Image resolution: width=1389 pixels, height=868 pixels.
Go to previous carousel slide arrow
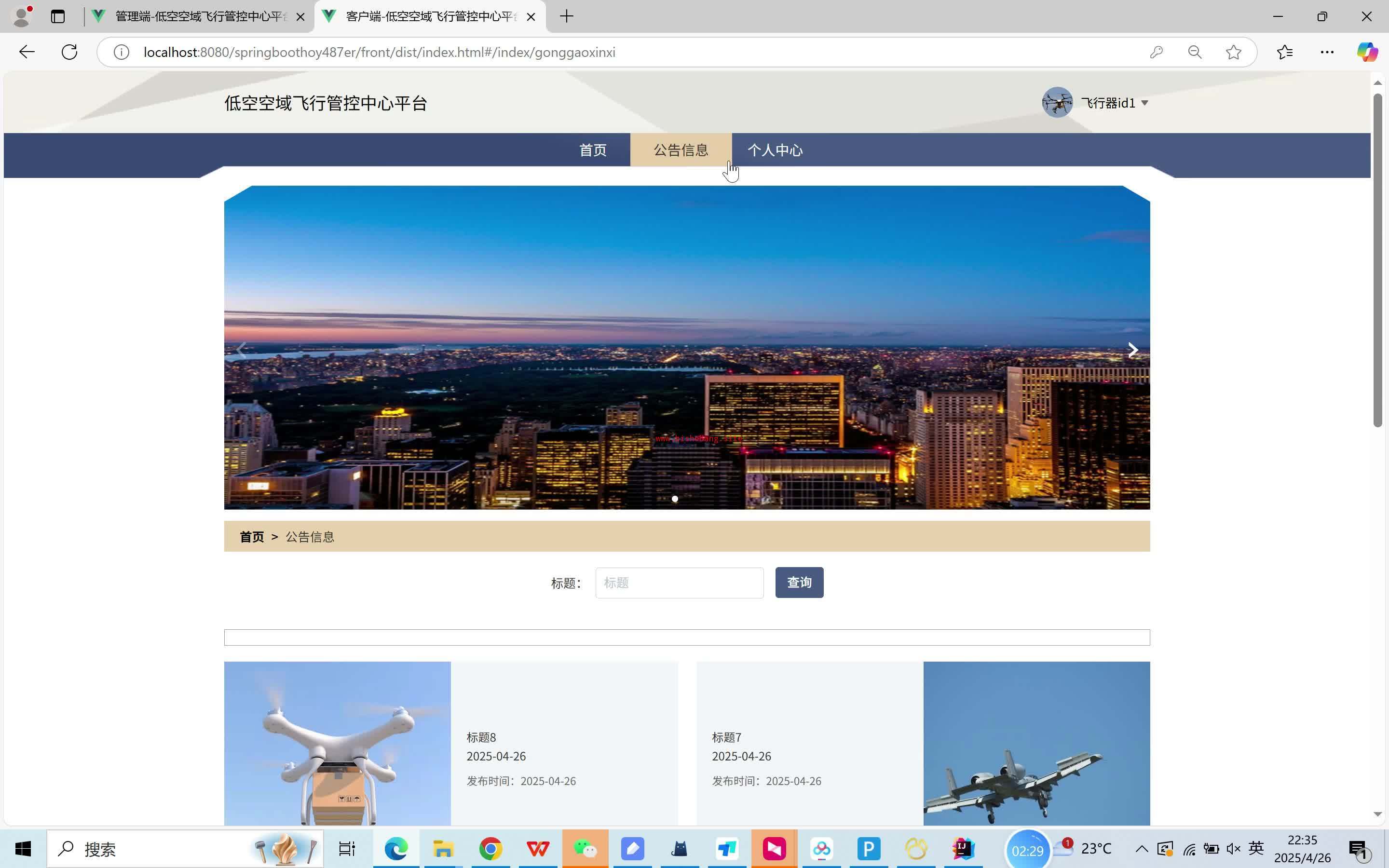(242, 350)
